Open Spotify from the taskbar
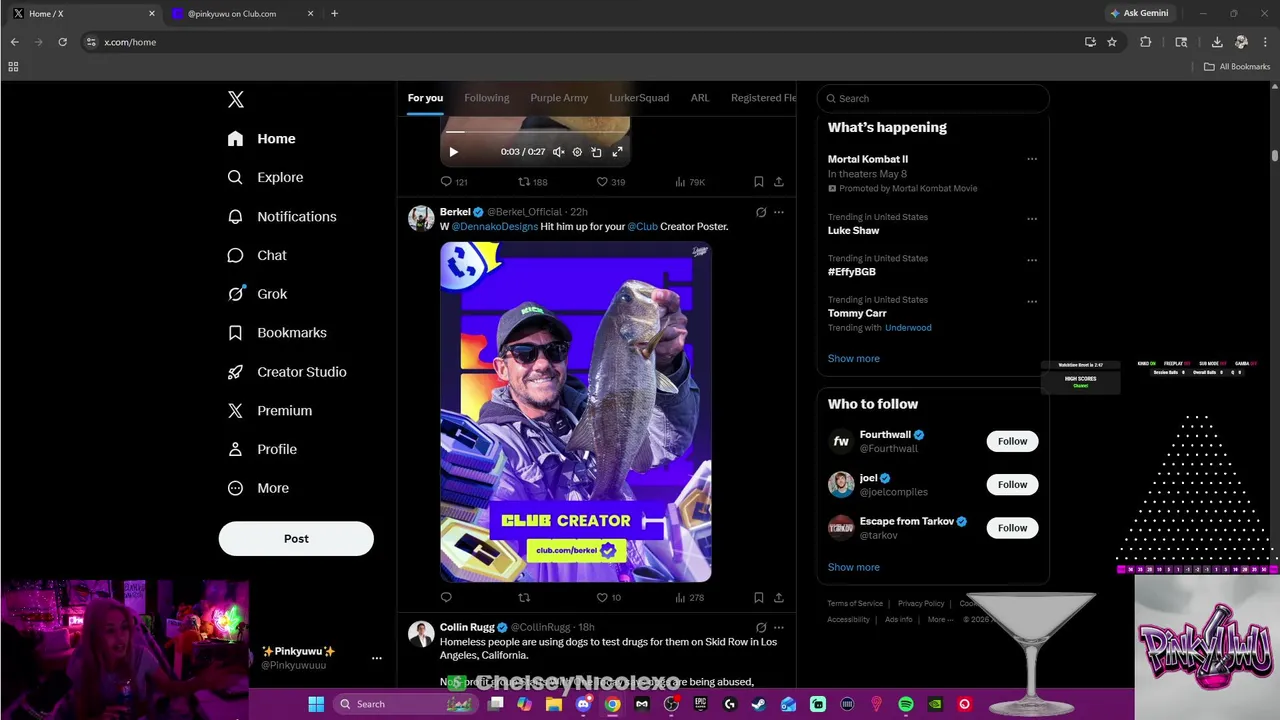Screen dimensions: 1280x720 point(905,704)
